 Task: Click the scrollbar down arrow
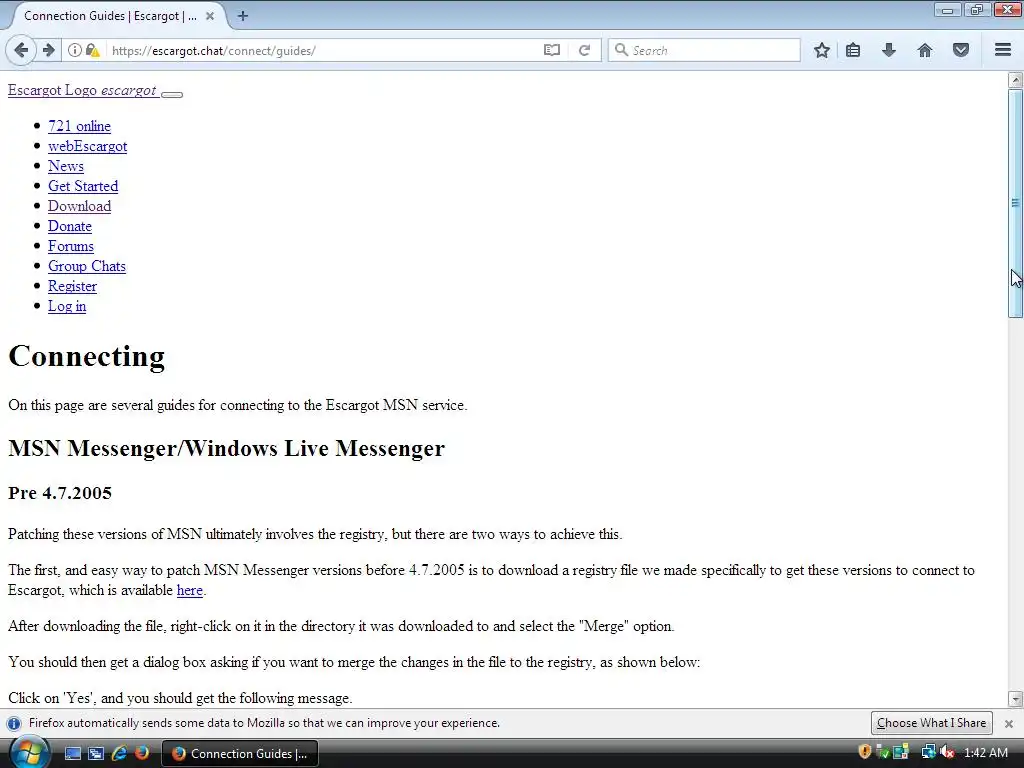pos(1015,699)
